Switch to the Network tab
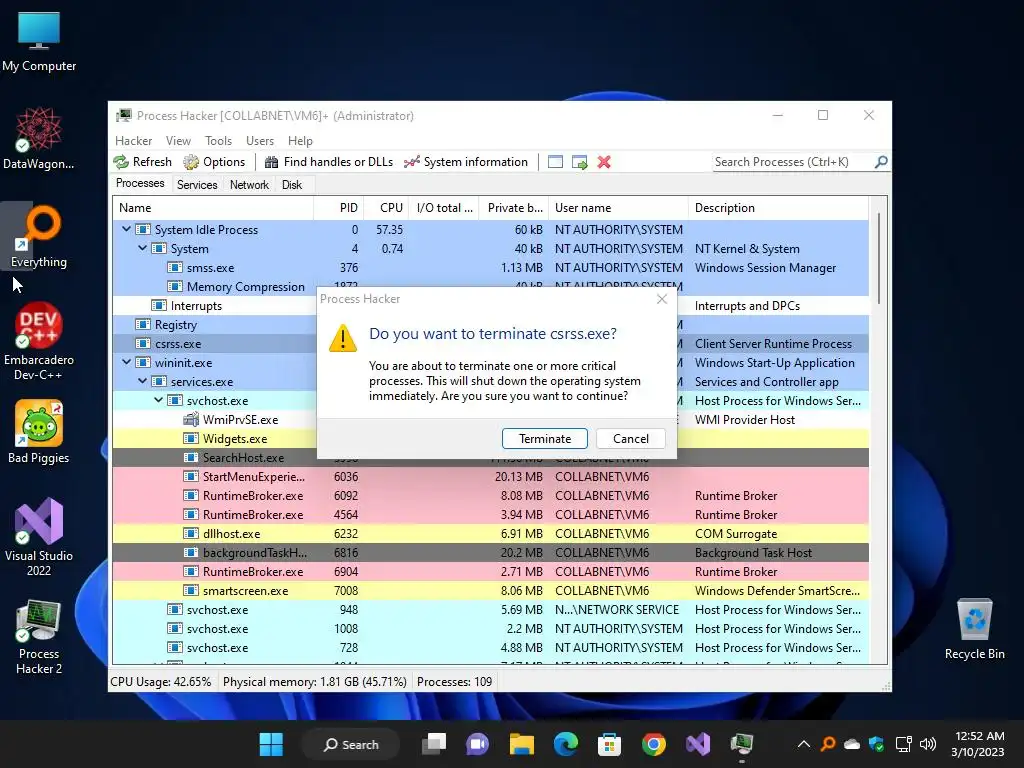 pos(249,185)
